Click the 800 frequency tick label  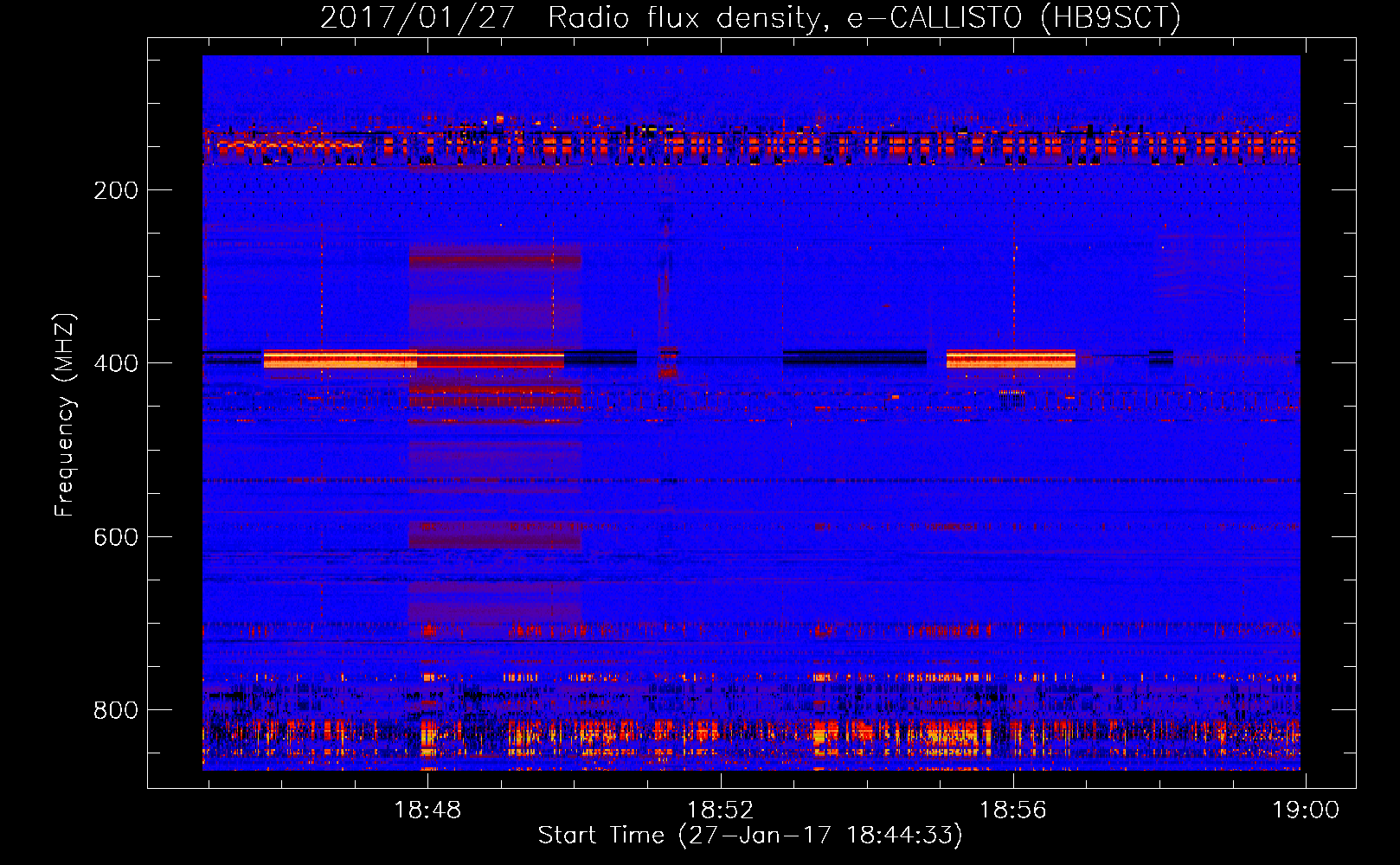pyautogui.click(x=116, y=710)
